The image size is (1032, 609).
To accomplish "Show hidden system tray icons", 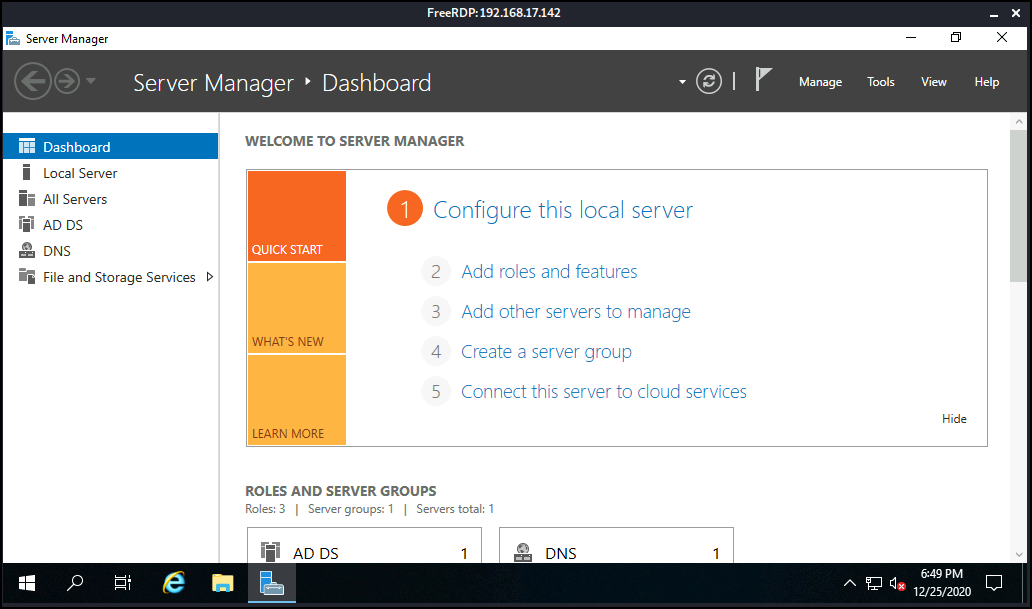I will tap(850, 583).
